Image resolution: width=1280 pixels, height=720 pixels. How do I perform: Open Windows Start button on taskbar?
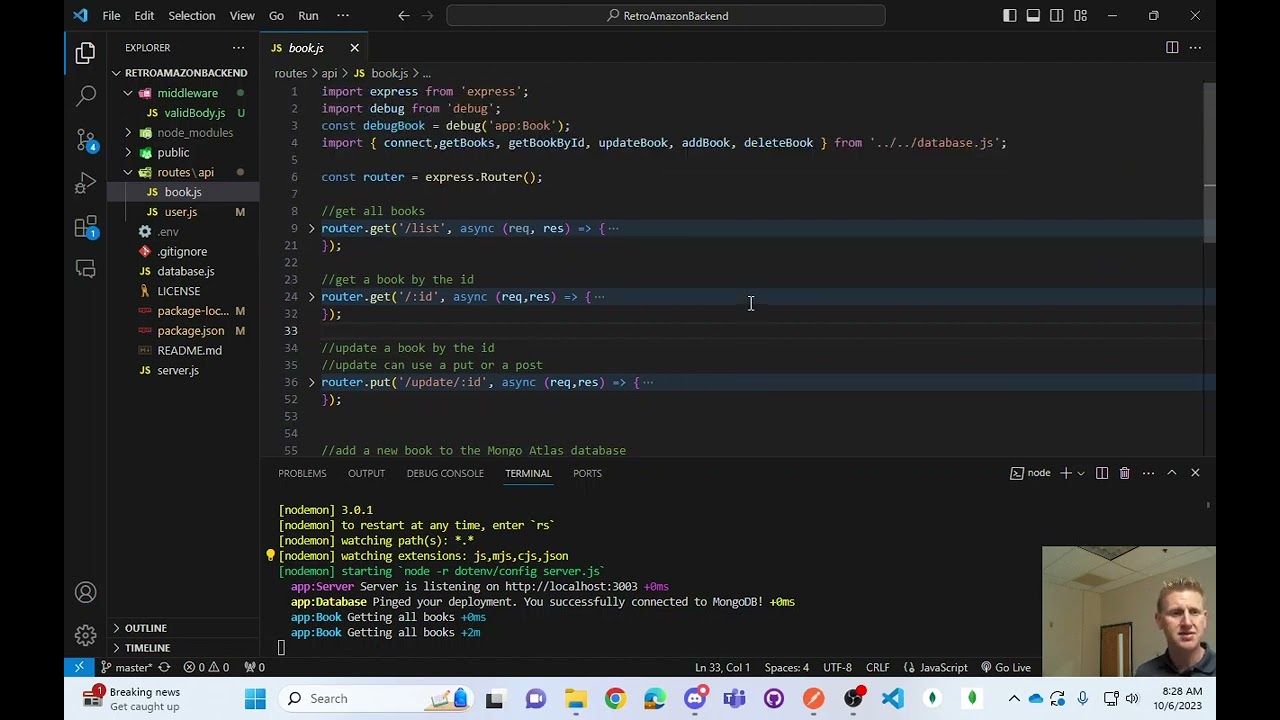click(x=255, y=698)
